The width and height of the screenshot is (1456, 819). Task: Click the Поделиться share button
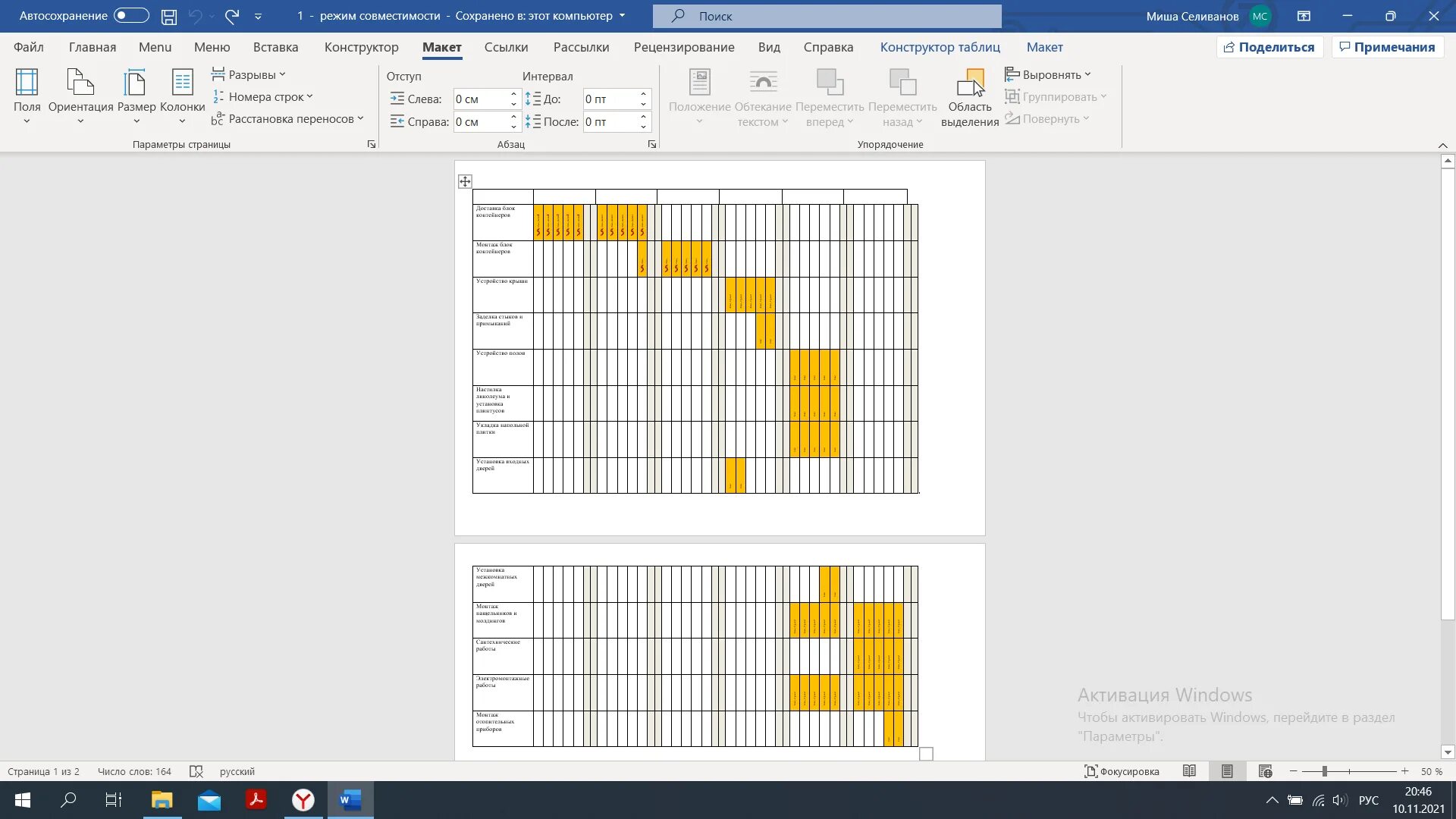point(1269,47)
